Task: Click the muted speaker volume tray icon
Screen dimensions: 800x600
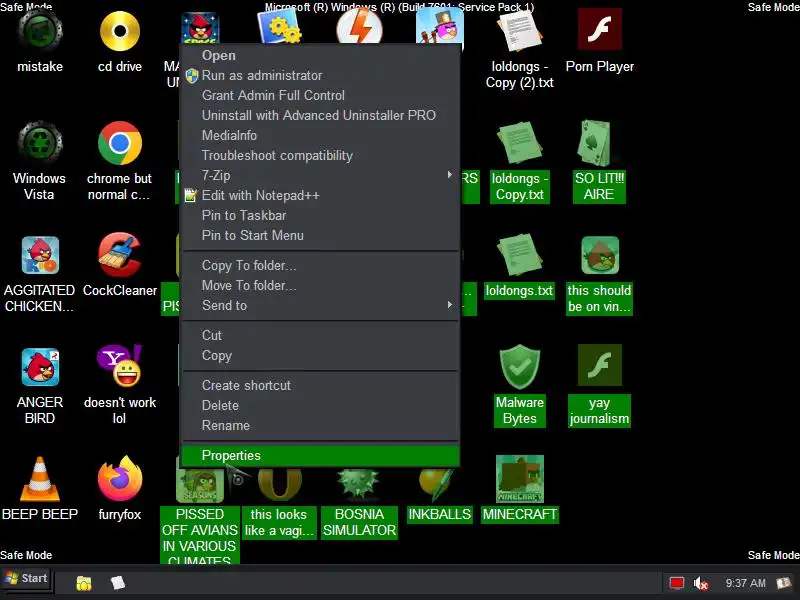Action: point(701,583)
